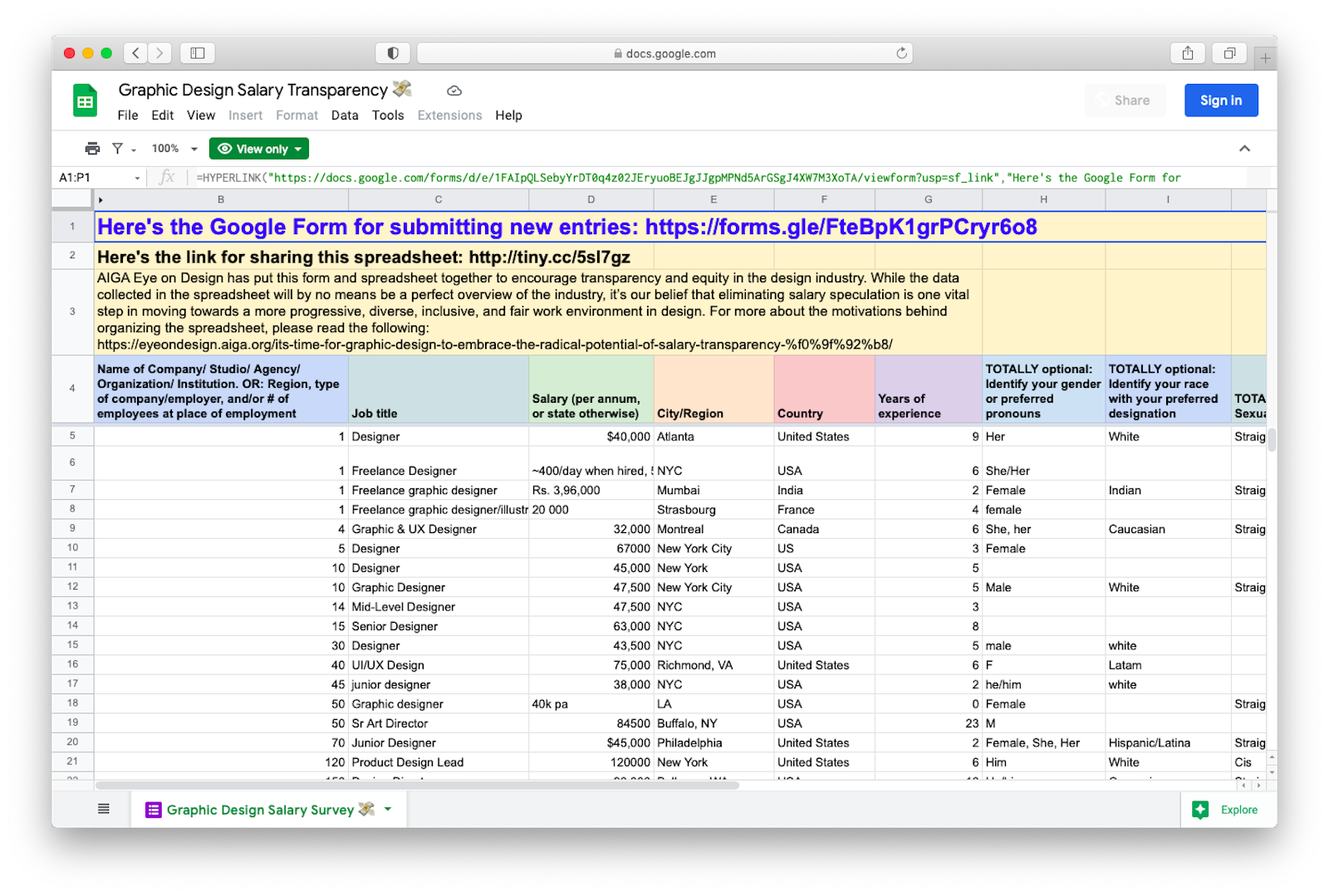Click the Explore icon at bottom right
Screen dimensions: 1329x896
(x=1200, y=810)
